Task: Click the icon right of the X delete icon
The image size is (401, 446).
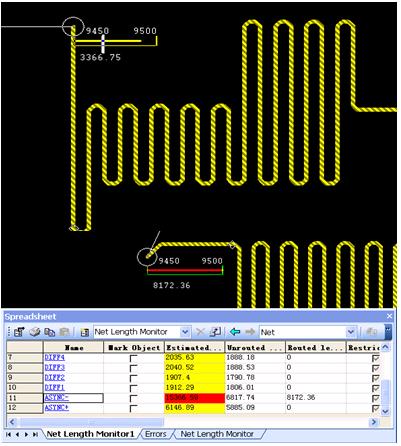Action: pyautogui.click(x=215, y=332)
